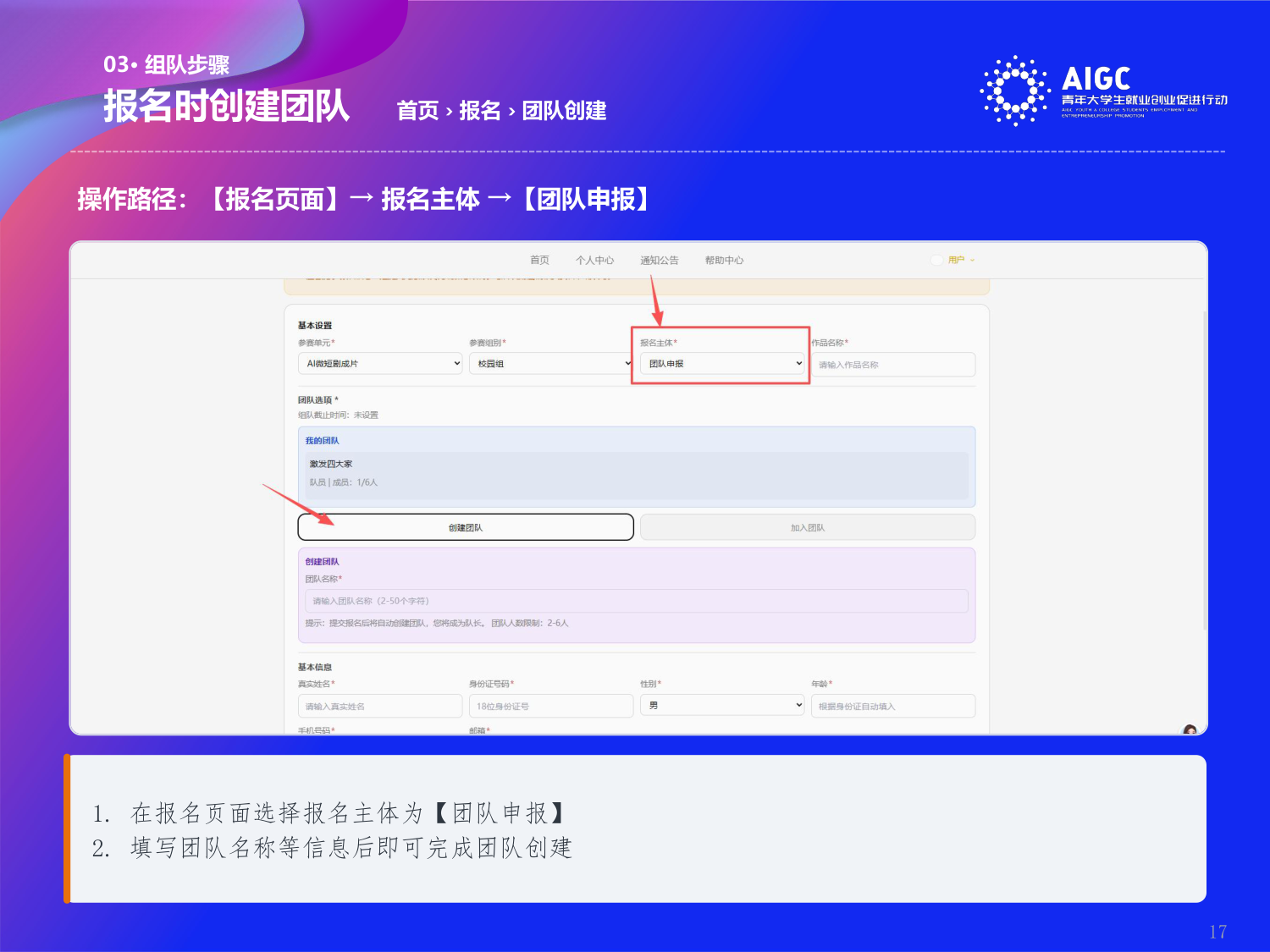Focus the 团队名称 input field

click(x=636, y=601)
